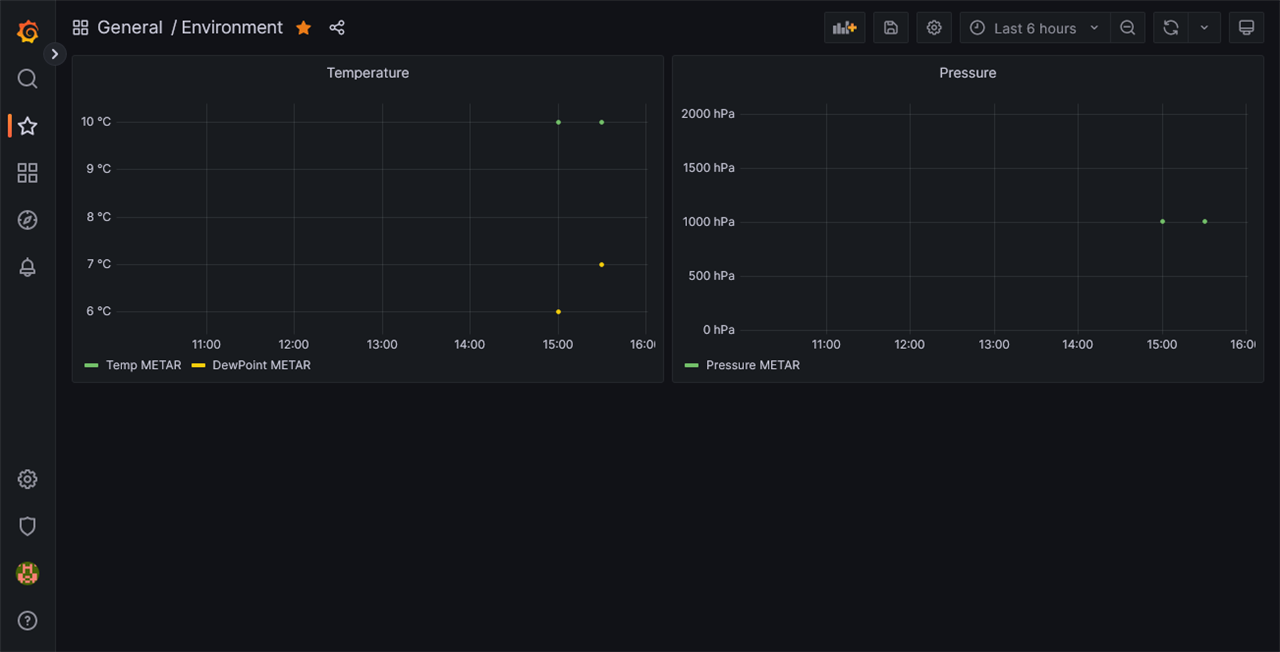This screenshot has width=1280, height=652.
Task: Zoom out the time range
Action: (x=1127, y=28)
